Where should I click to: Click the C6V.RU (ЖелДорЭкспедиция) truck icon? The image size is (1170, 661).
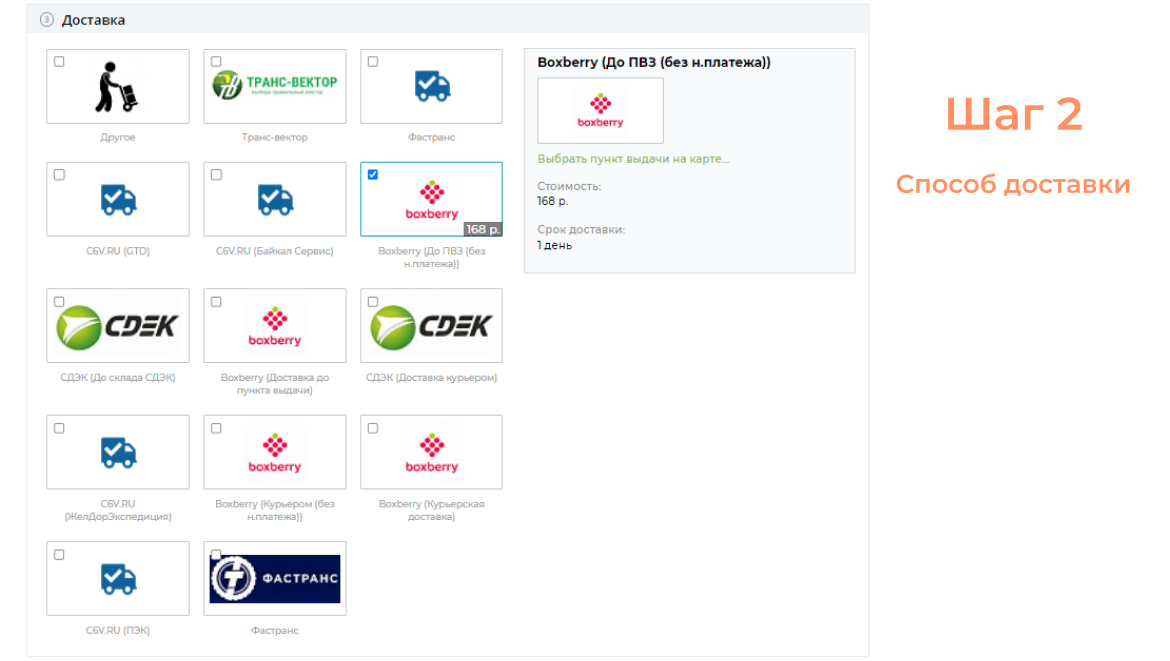[118, 453]
